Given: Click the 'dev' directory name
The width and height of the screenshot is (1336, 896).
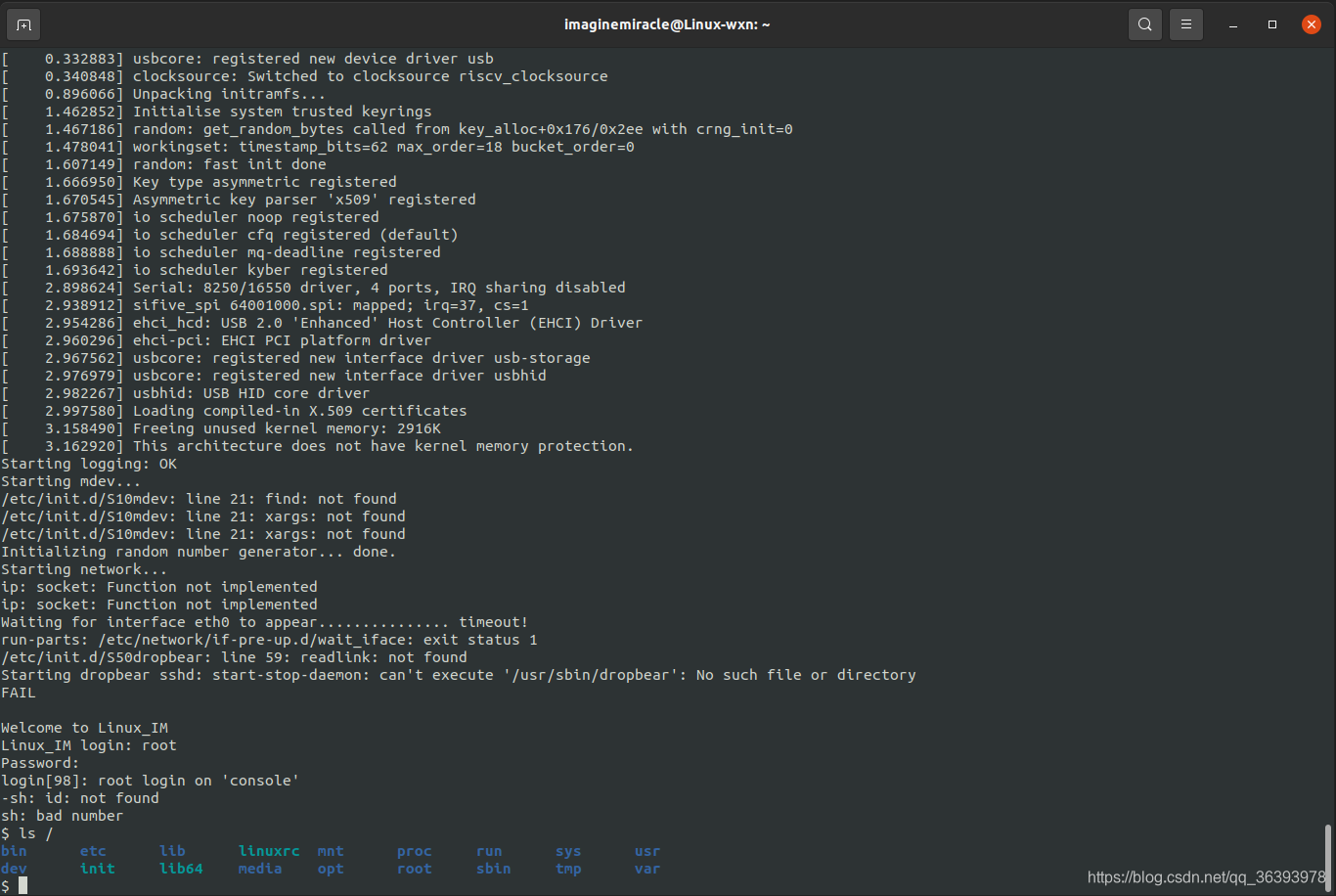Looking at the screenshot, I should pos(14,869).
